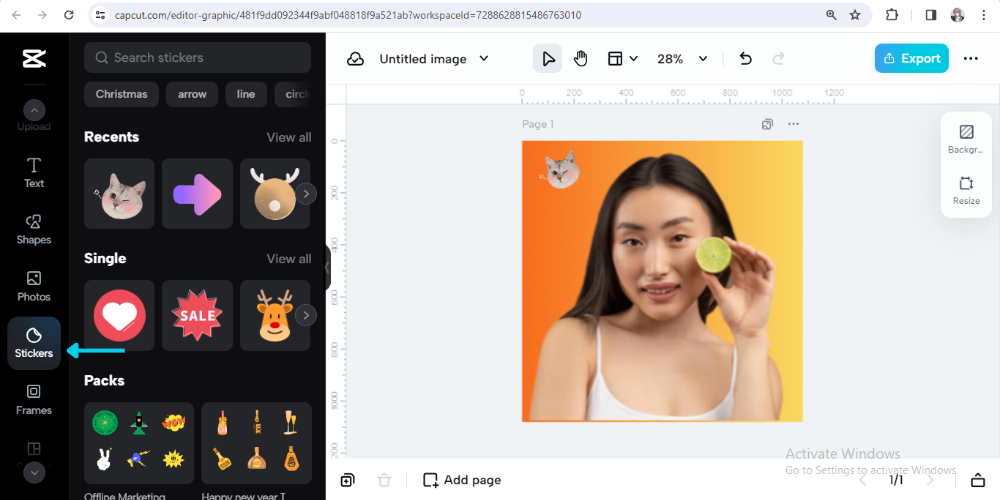Expand the layout options chevron

pos(633,59)
